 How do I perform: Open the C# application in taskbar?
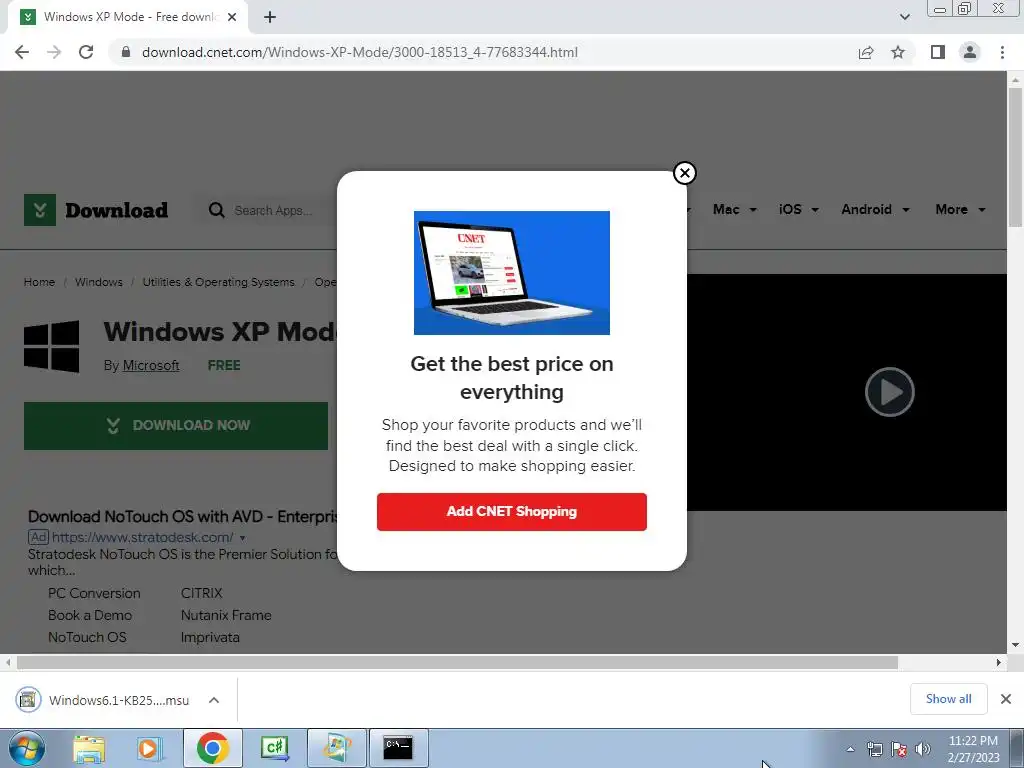coord(274,748)
